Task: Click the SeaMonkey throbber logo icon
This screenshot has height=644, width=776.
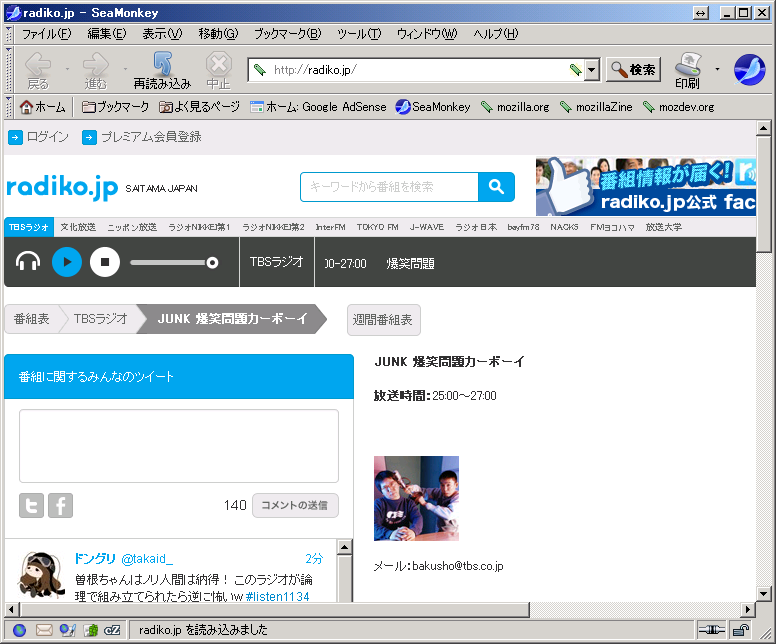Action: tap(749, 70)
